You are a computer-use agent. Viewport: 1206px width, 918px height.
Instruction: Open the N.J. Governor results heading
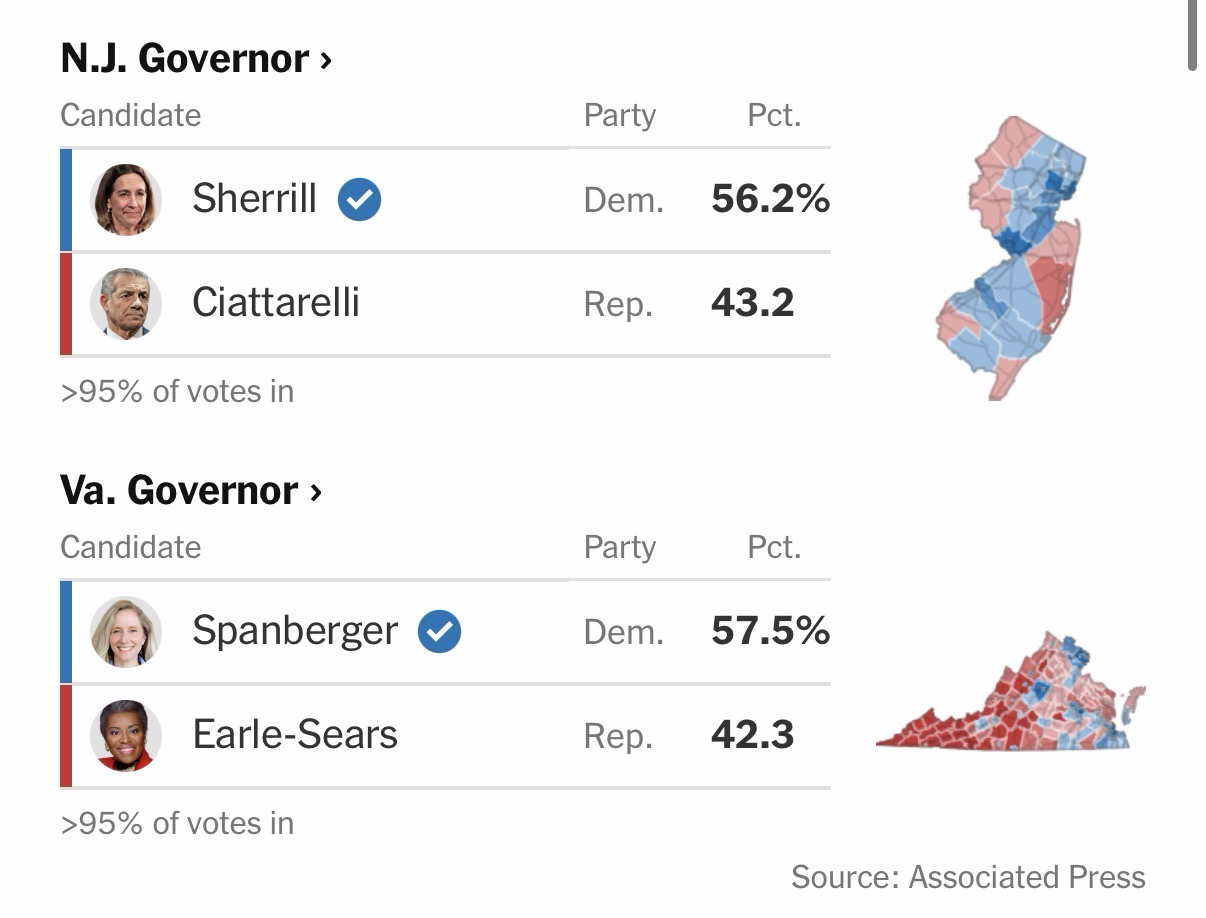185,59
